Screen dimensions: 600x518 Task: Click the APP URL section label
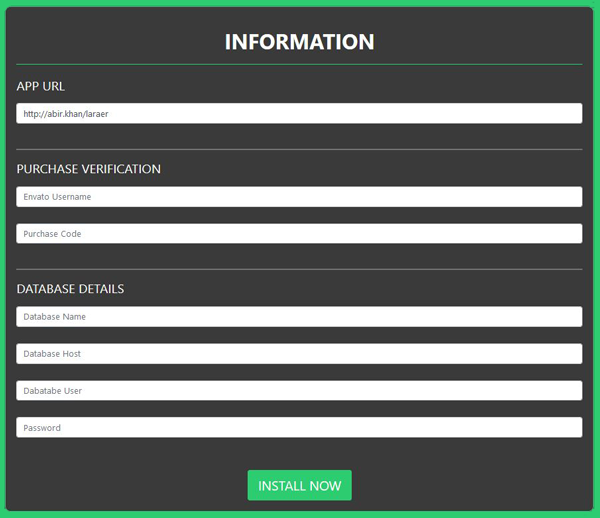(x=40, y=87)
